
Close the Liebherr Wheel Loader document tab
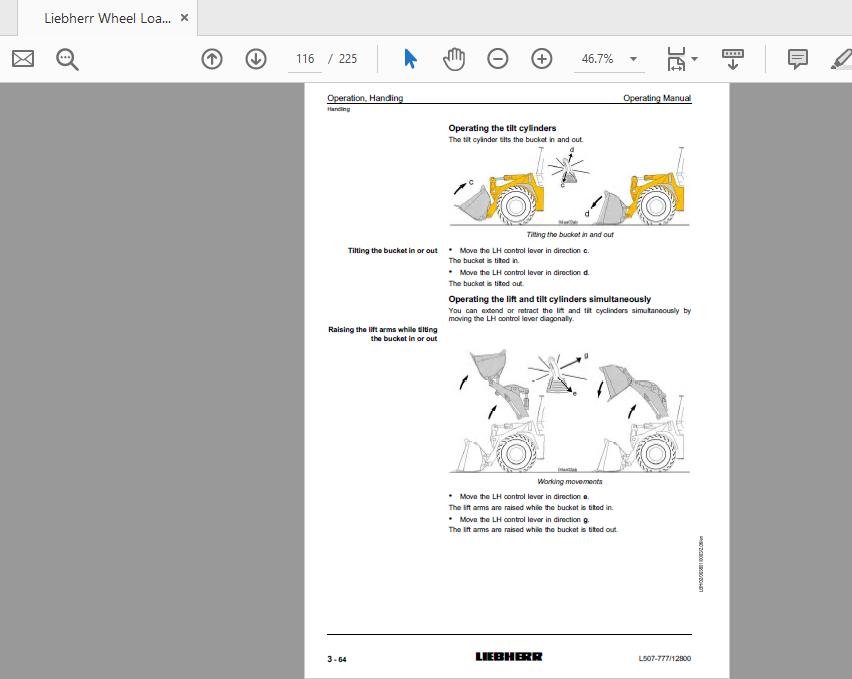pos(183,17)
